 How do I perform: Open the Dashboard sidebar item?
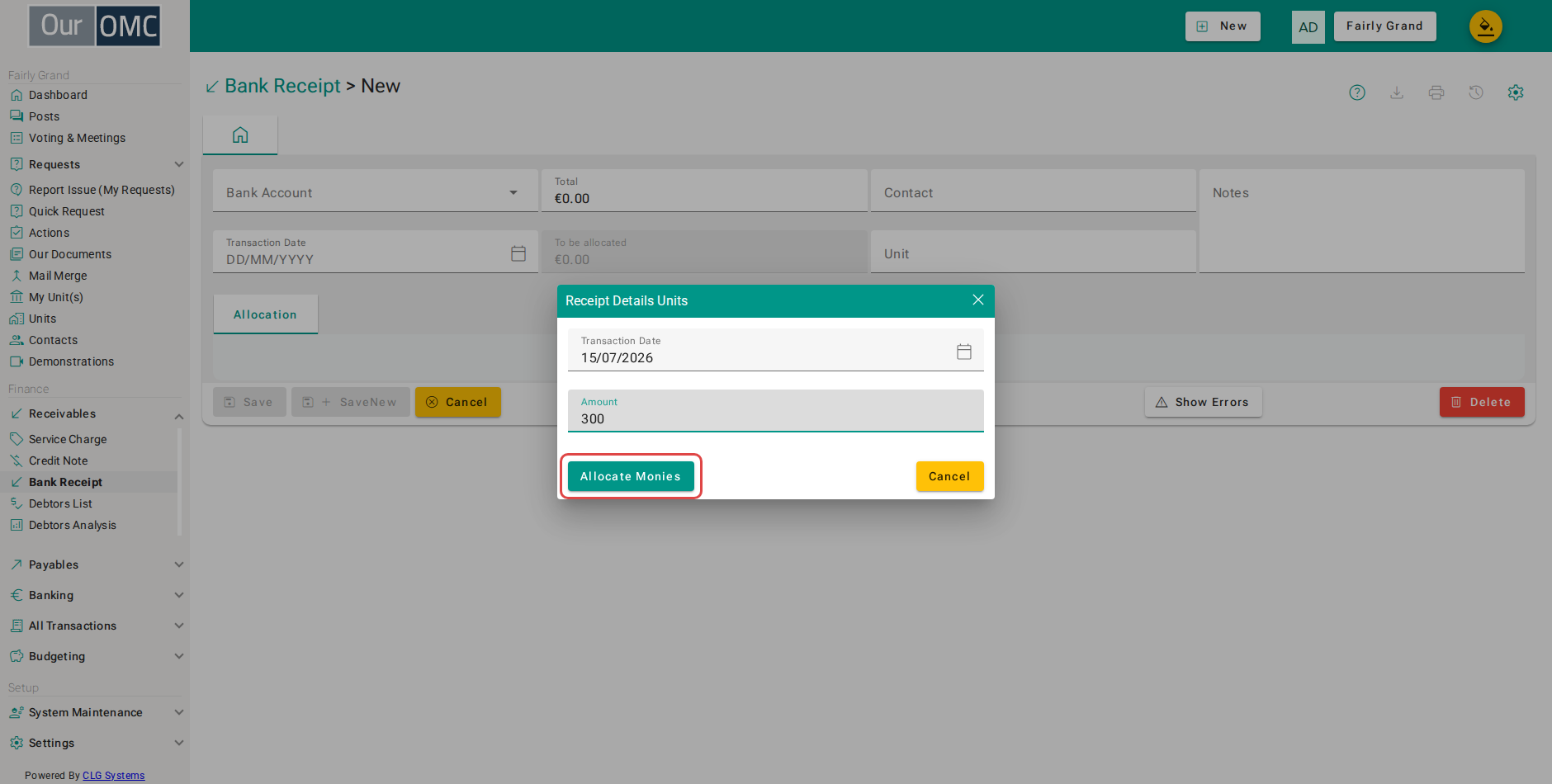click(x=58, y=95)
